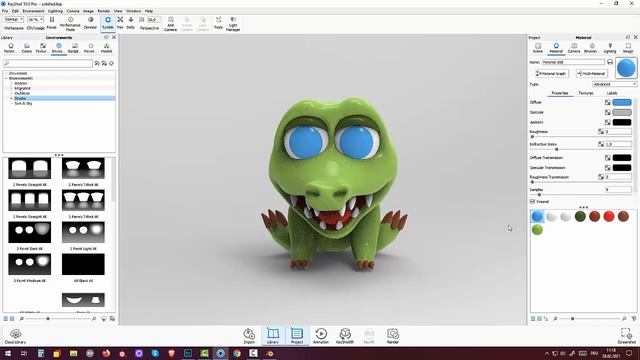Viewport: 640px width, 360px height.
Task: Expand the Studio folder in environments tree
Action: coord(11,98)
